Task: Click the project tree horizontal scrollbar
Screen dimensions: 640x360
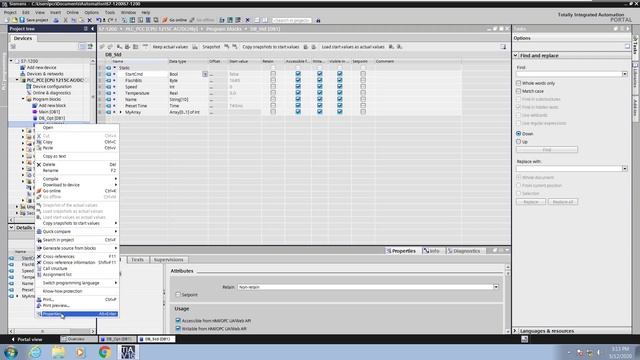Action: [x=52, y=331]
